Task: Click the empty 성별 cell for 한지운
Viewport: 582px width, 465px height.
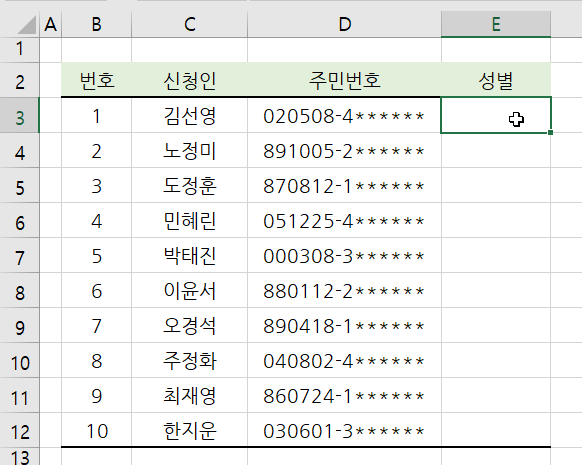Action: (496, 430)
